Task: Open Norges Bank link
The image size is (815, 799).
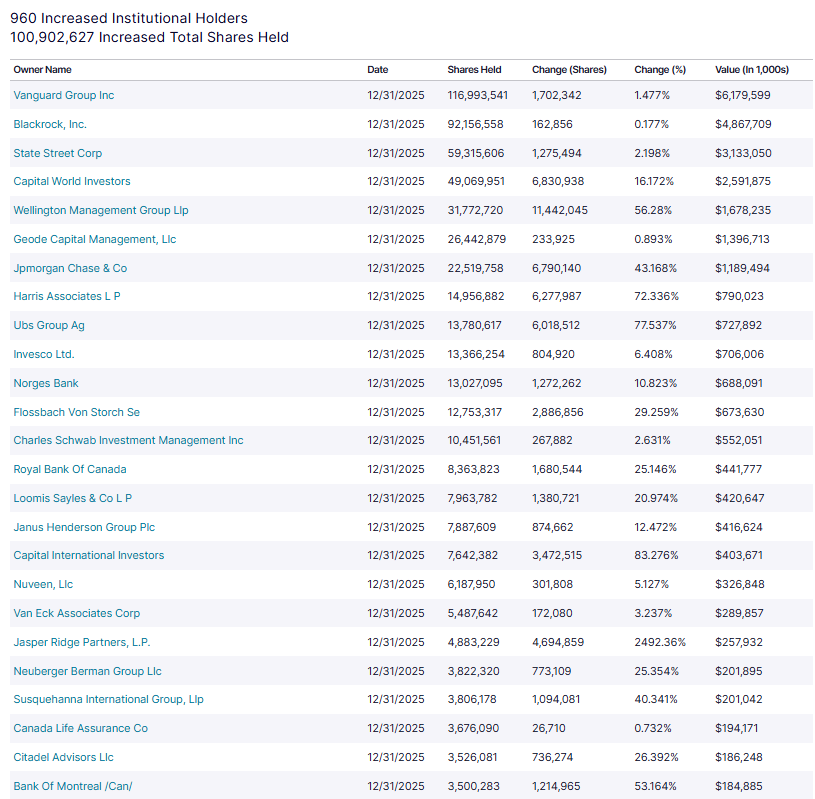Action: click(46, 384)
